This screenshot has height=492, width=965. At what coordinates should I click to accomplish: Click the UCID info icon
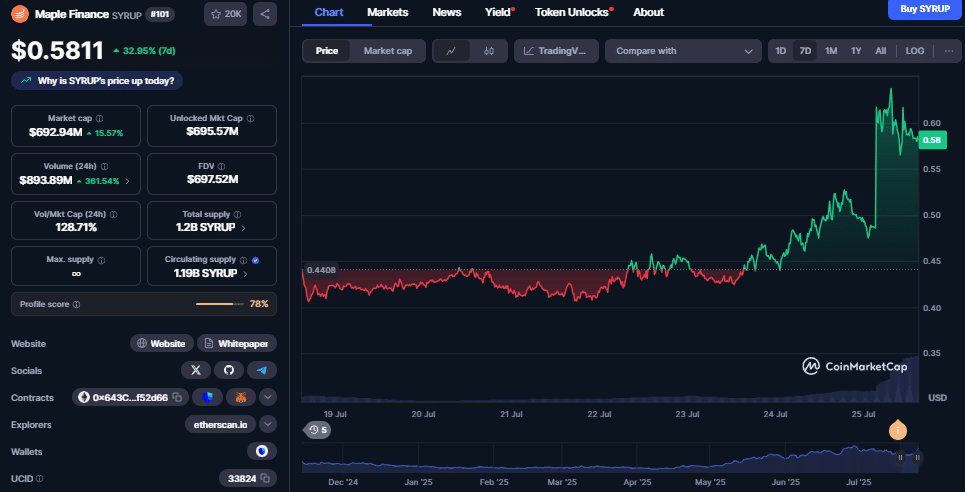point(39,478)
